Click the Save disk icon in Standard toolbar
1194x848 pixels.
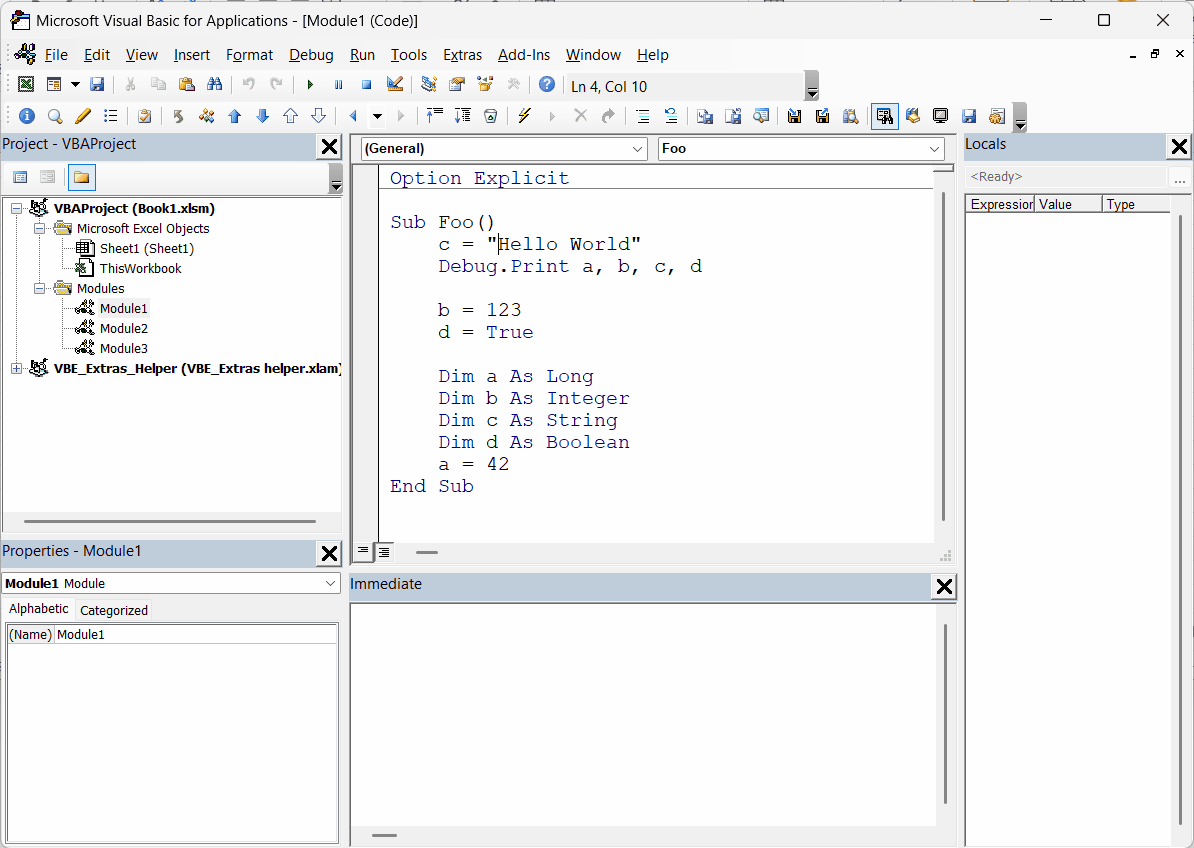pos(97,84)
